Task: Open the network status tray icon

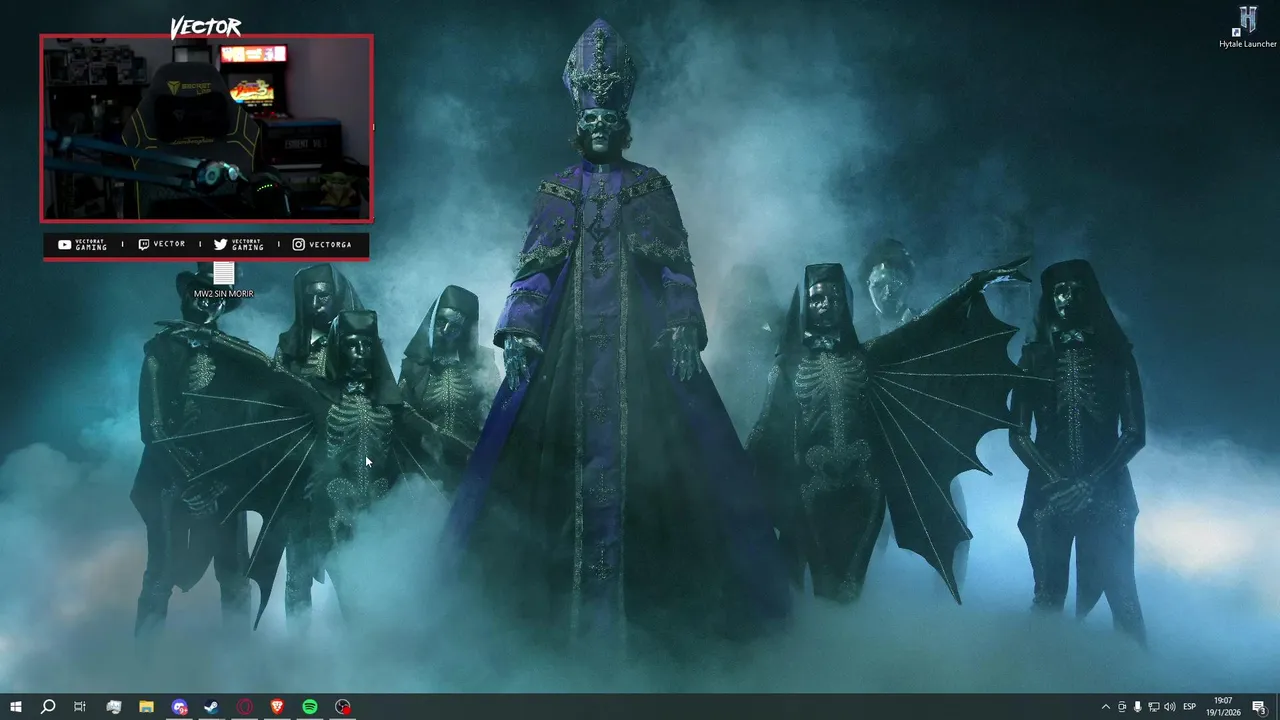Action: coord(1154,707)
